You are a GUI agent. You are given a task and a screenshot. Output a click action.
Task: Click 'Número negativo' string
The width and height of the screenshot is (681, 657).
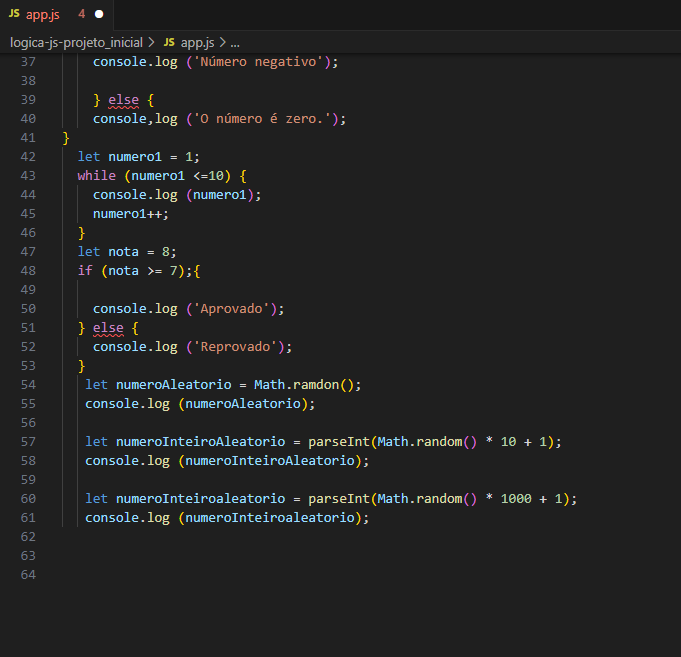[258, 62]
